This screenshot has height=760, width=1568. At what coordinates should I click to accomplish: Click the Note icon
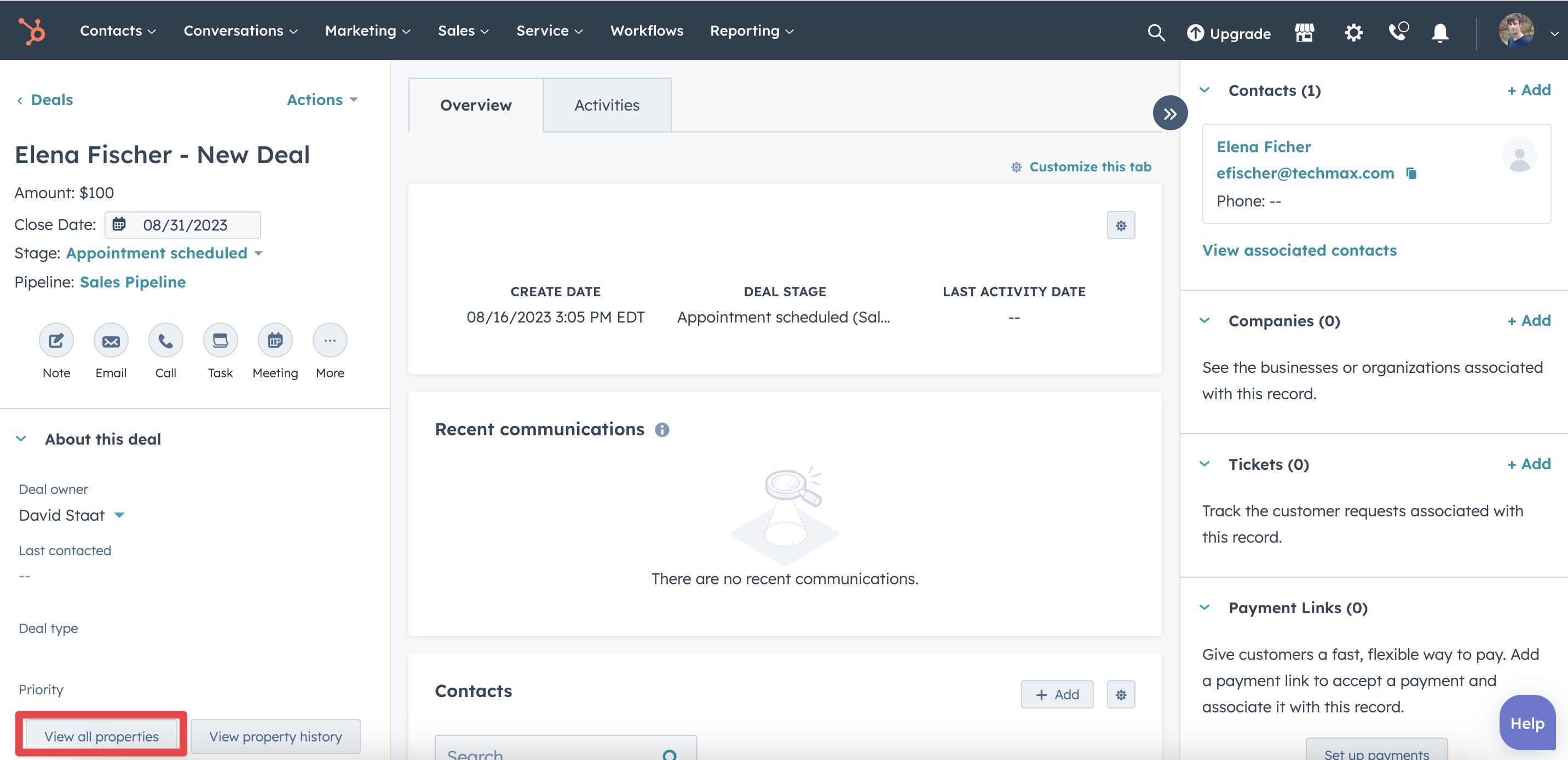pyautogui.click(x=56, y=341)
